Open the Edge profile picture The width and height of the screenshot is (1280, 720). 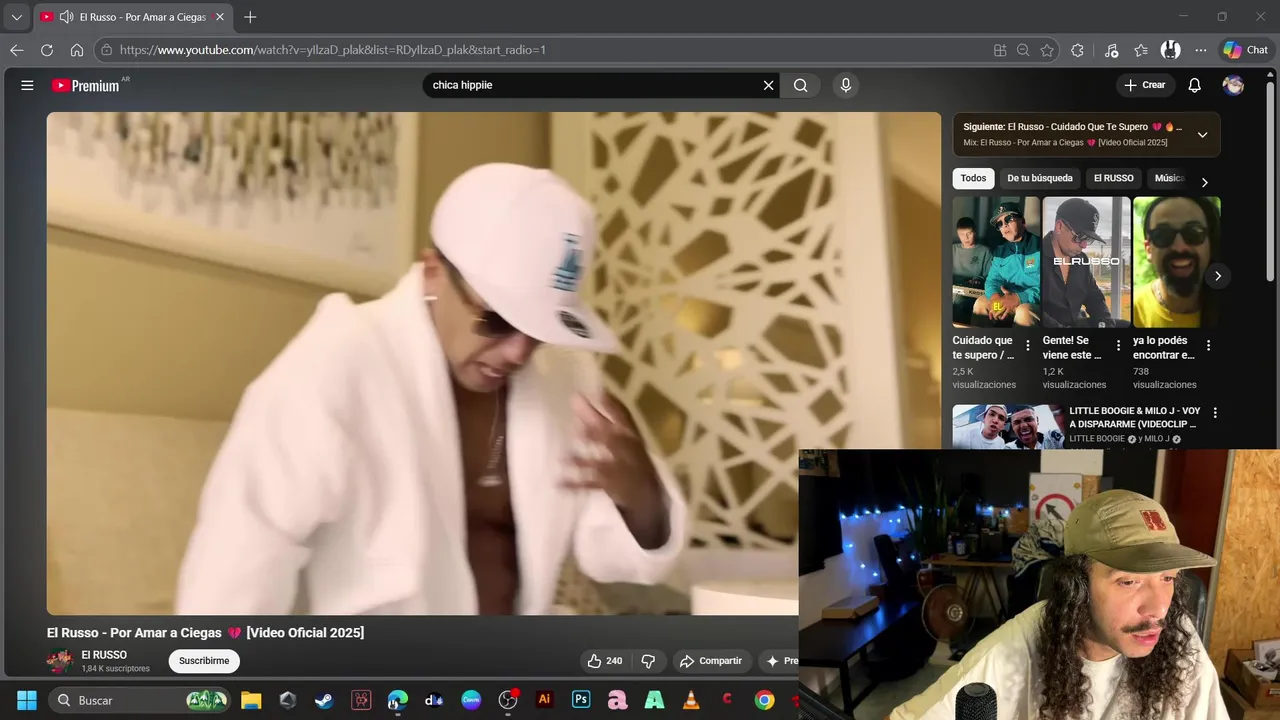coord(1171,50)
